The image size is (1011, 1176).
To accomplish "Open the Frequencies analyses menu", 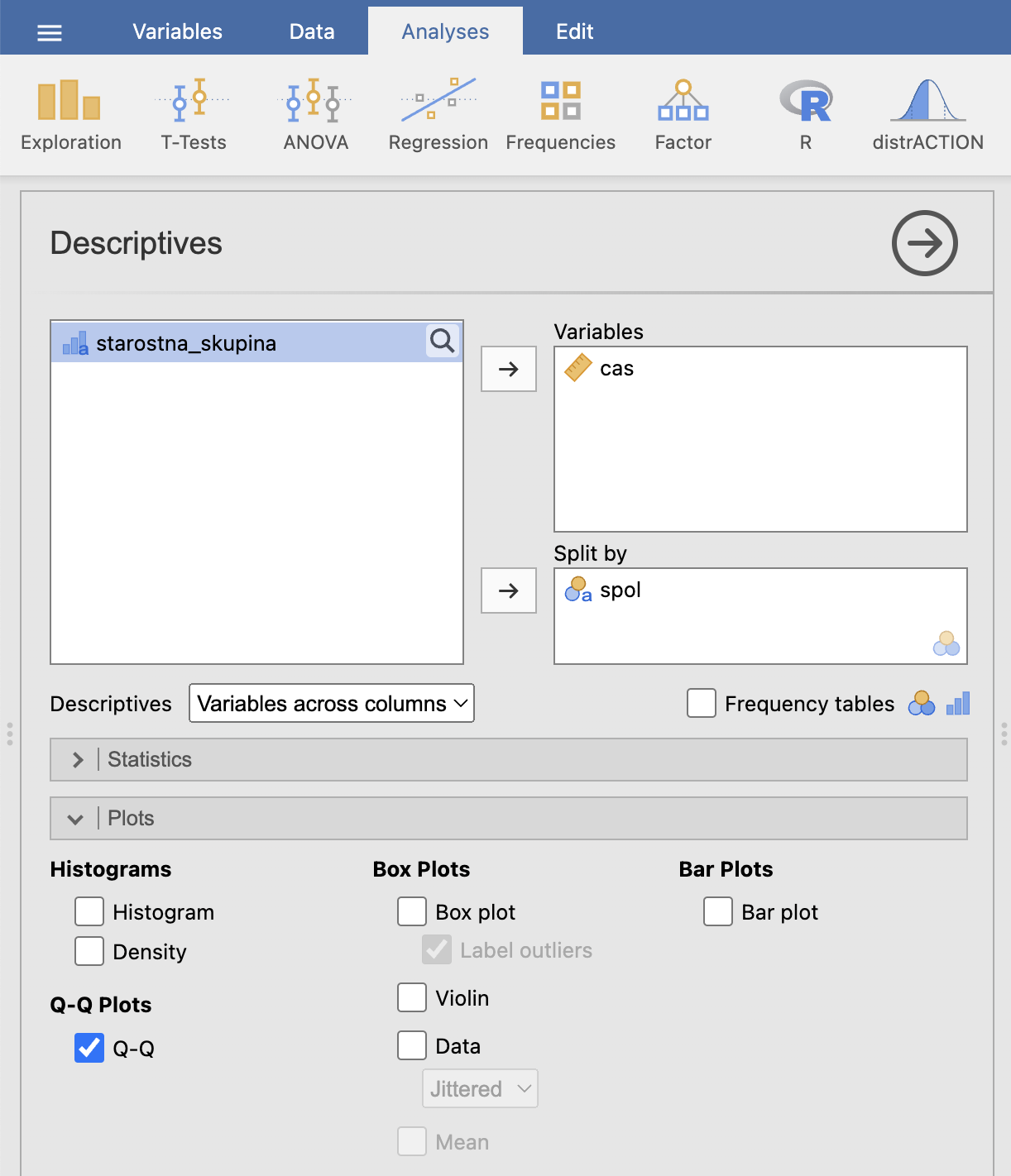I will click(x=561, y=115).
